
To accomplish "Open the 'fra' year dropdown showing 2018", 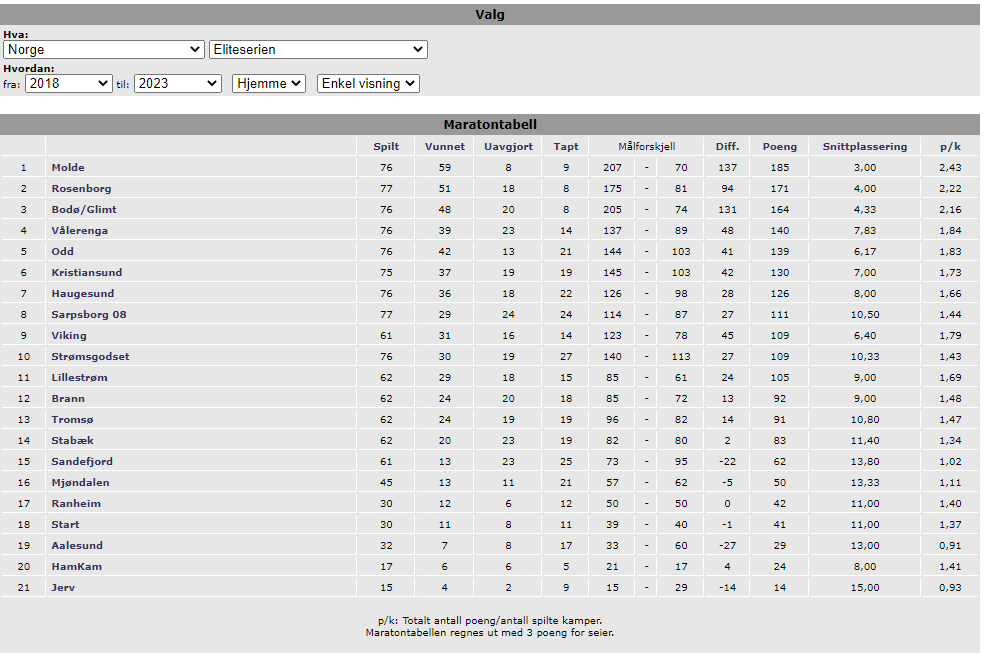I will pos(69,83).
